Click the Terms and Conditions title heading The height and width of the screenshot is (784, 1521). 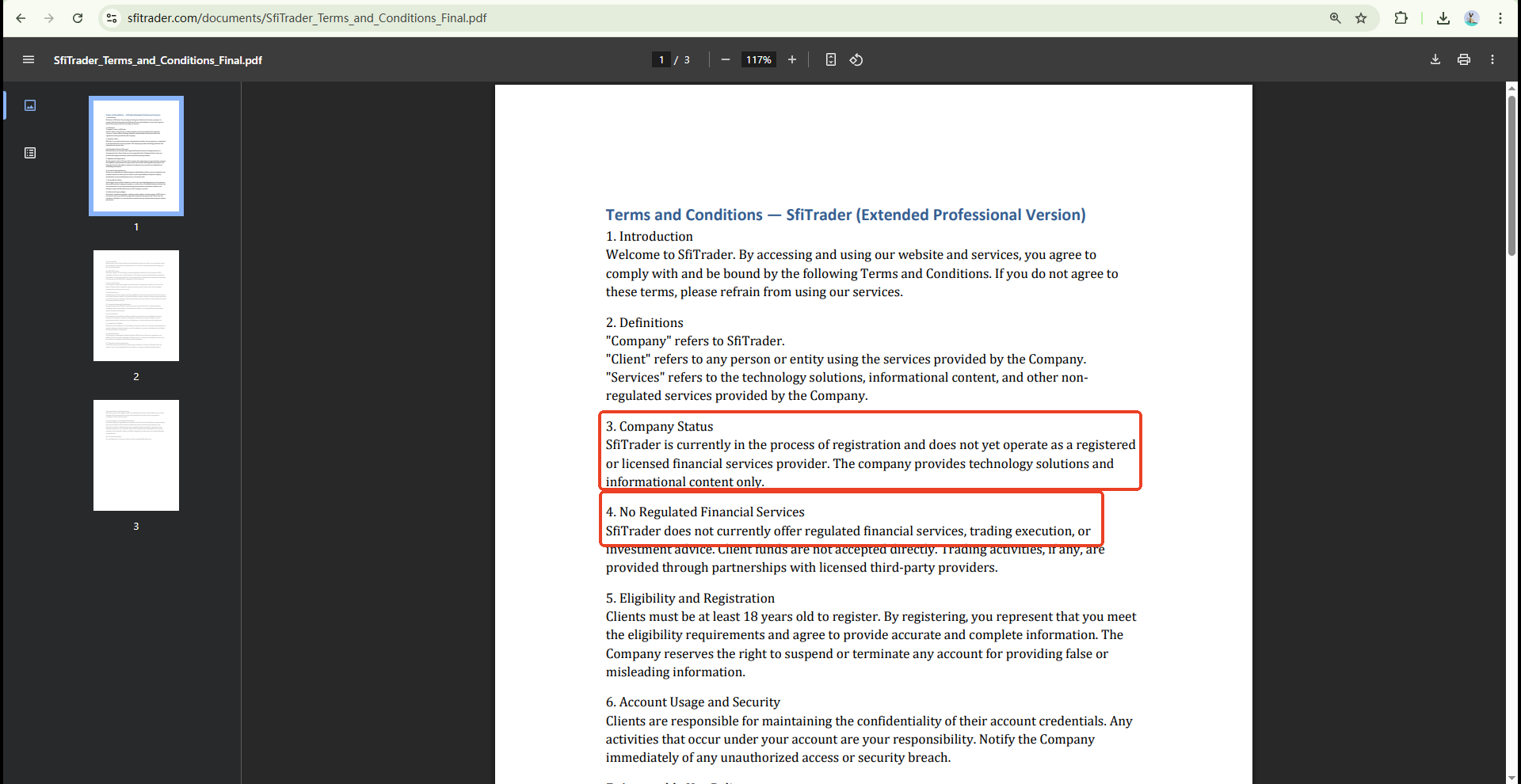click(845, 215)
